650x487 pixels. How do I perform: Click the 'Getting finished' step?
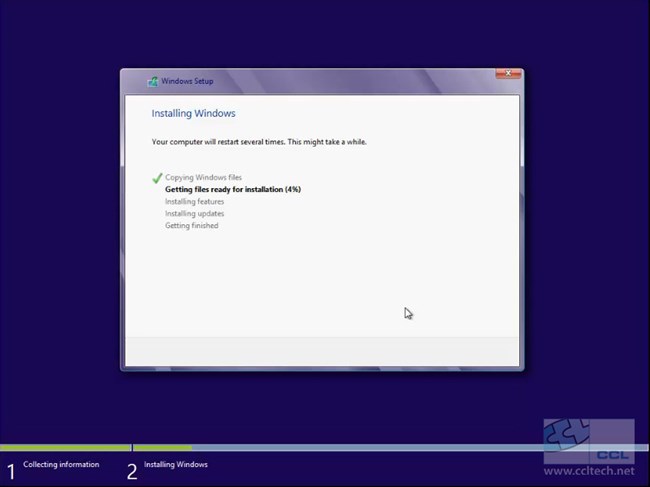192,225
